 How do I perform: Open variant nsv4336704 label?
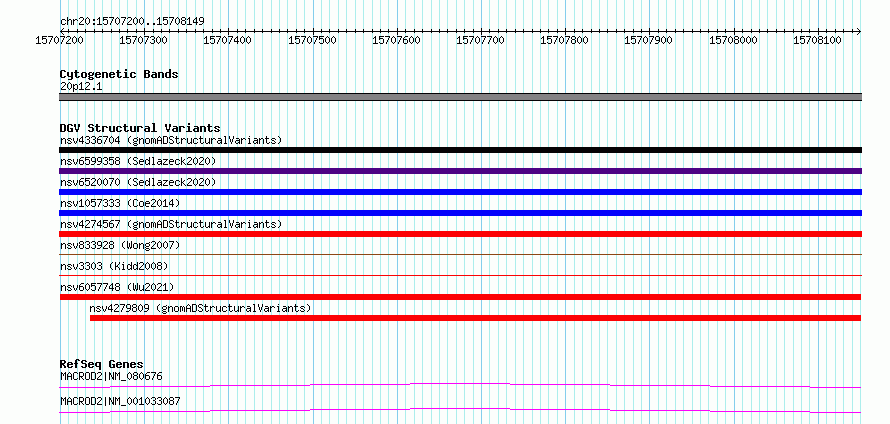coord(171,140)
